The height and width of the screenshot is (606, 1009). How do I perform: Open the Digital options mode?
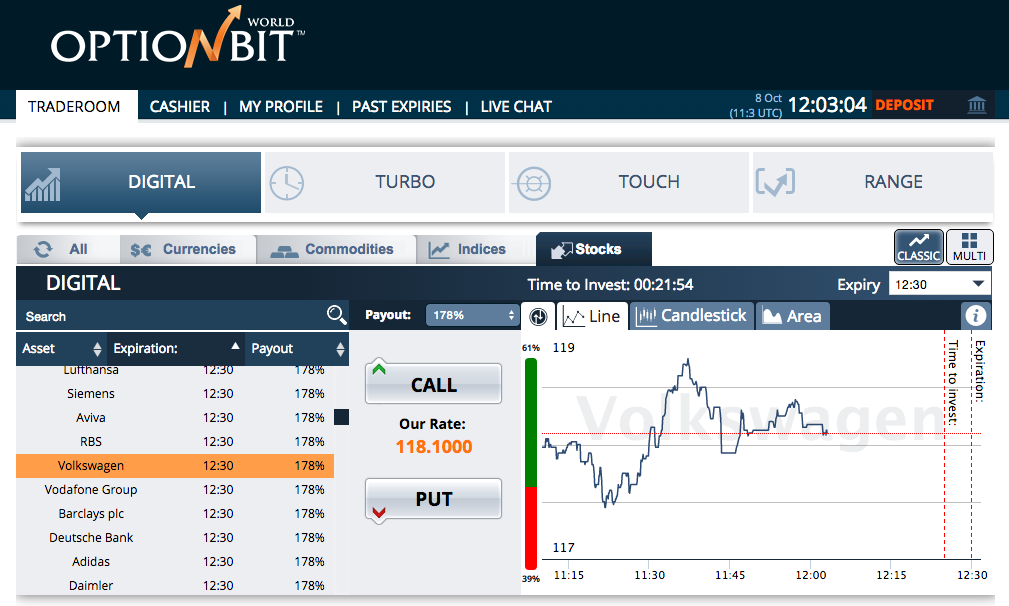coord(141,182)
